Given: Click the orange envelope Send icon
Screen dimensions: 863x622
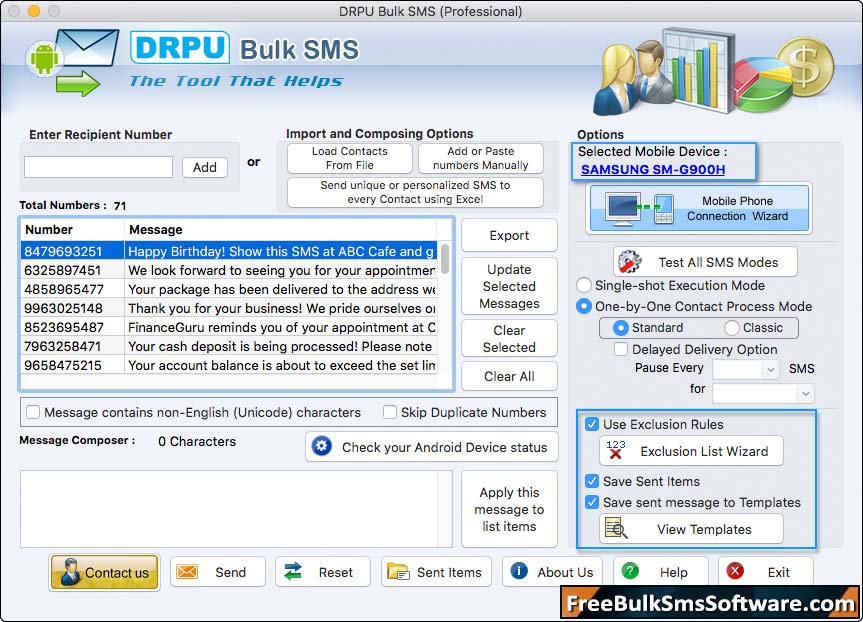Looking at the screenshot, I should (x=187, y=572).
